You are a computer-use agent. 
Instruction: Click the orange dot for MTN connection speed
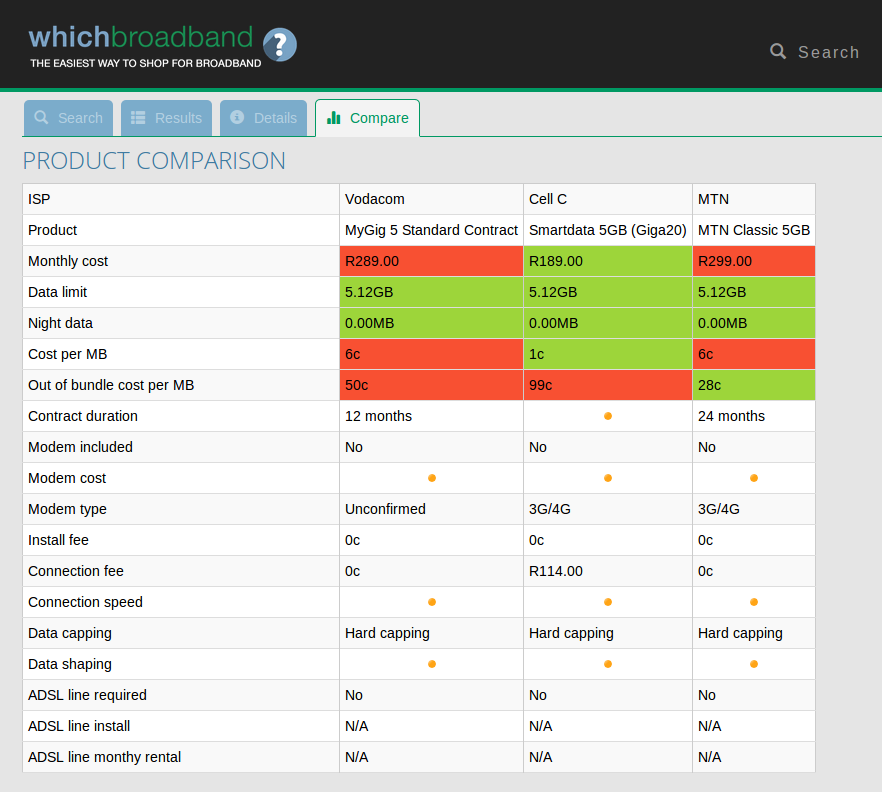pos(754,602)
